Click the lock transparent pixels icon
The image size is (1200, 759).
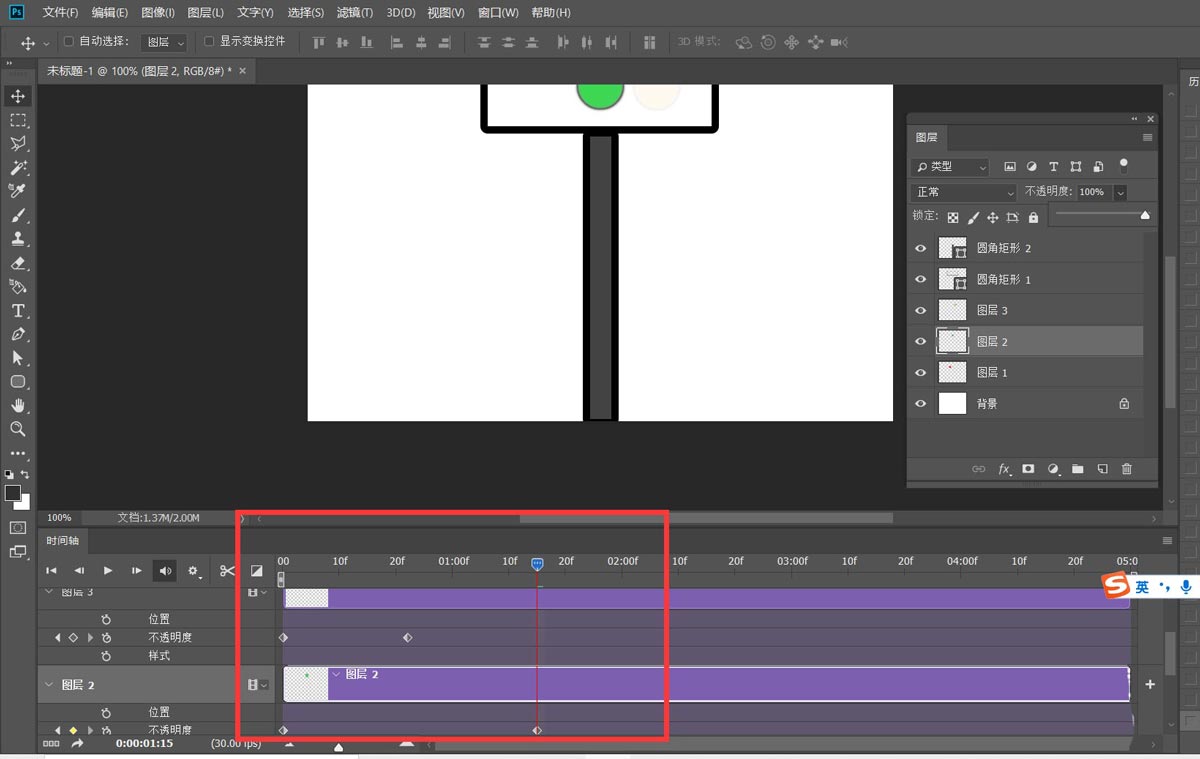click(x=953, y=217)
